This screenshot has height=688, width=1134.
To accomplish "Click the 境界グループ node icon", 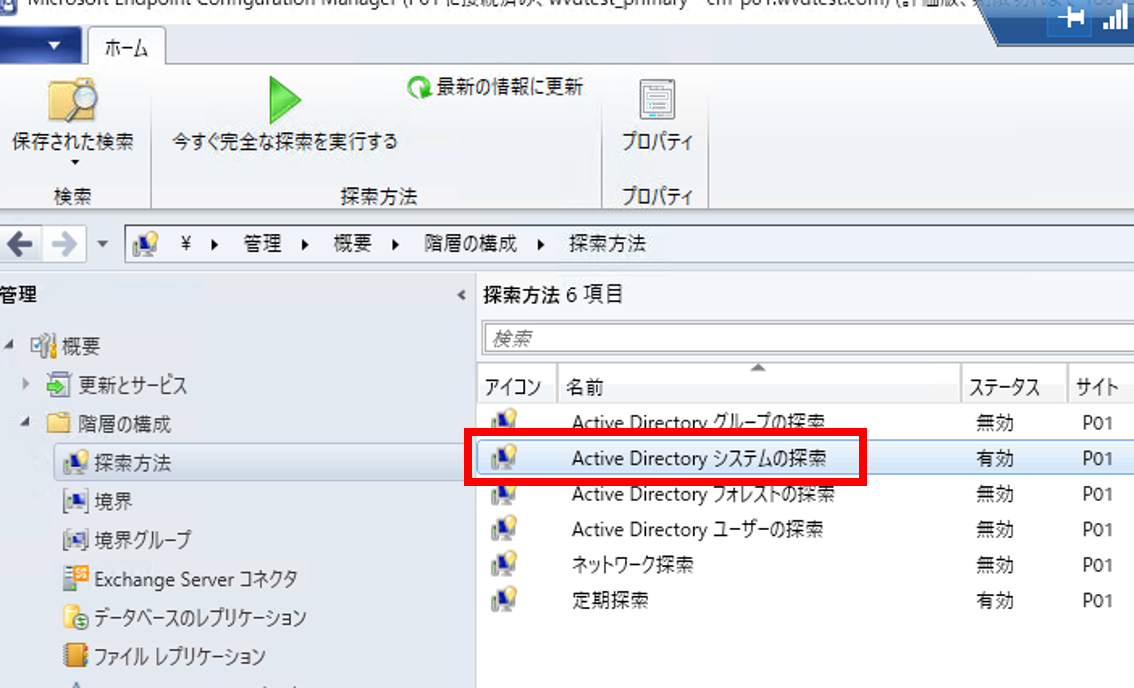I will pos(75,540).
